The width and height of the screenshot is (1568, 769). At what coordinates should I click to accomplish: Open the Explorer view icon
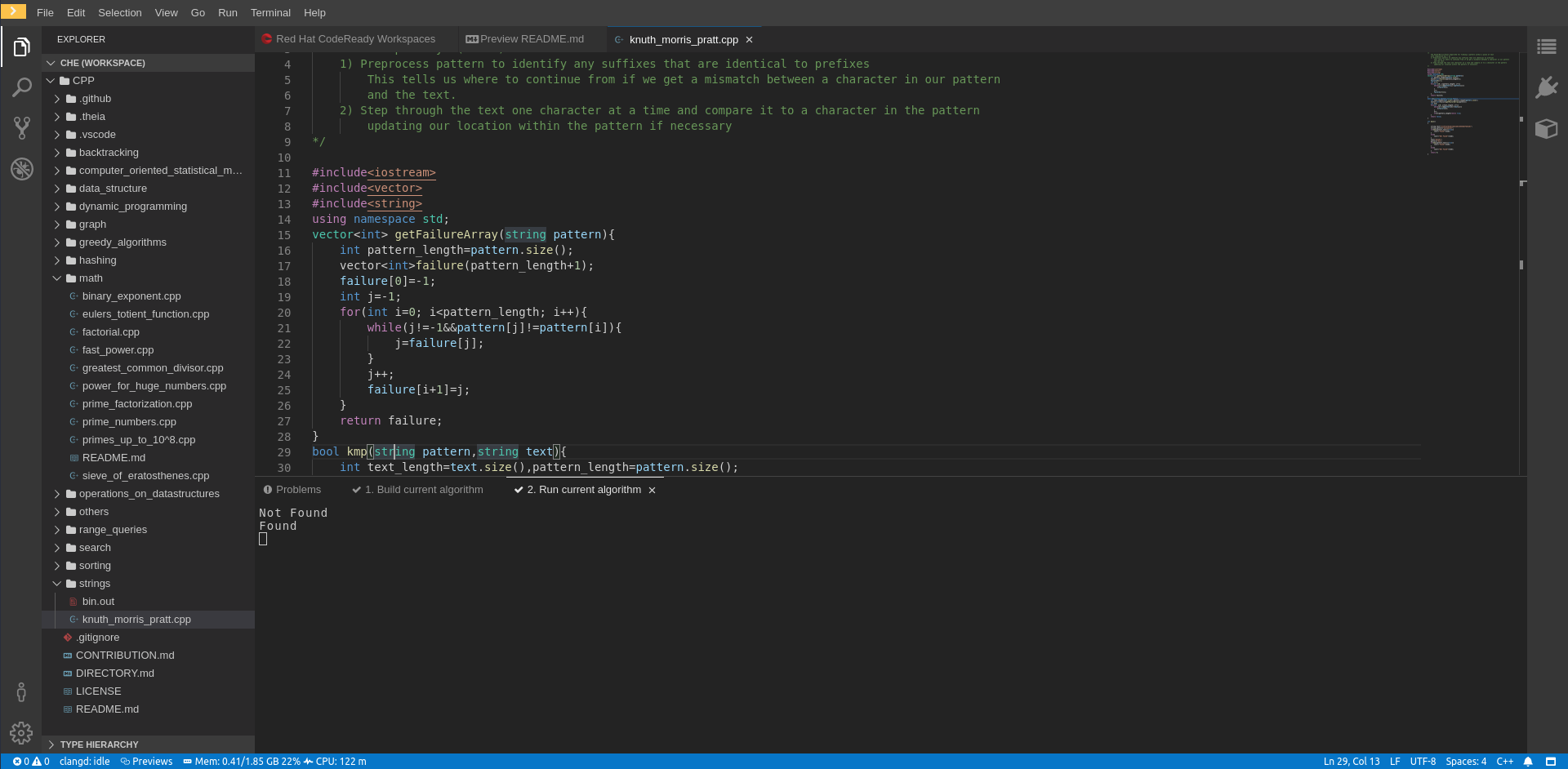tap(21, 47)
